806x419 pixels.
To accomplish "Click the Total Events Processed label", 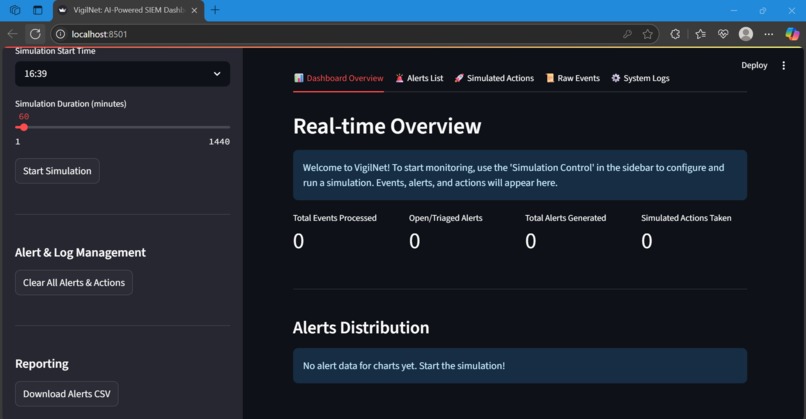I will (x=335, y=218).
